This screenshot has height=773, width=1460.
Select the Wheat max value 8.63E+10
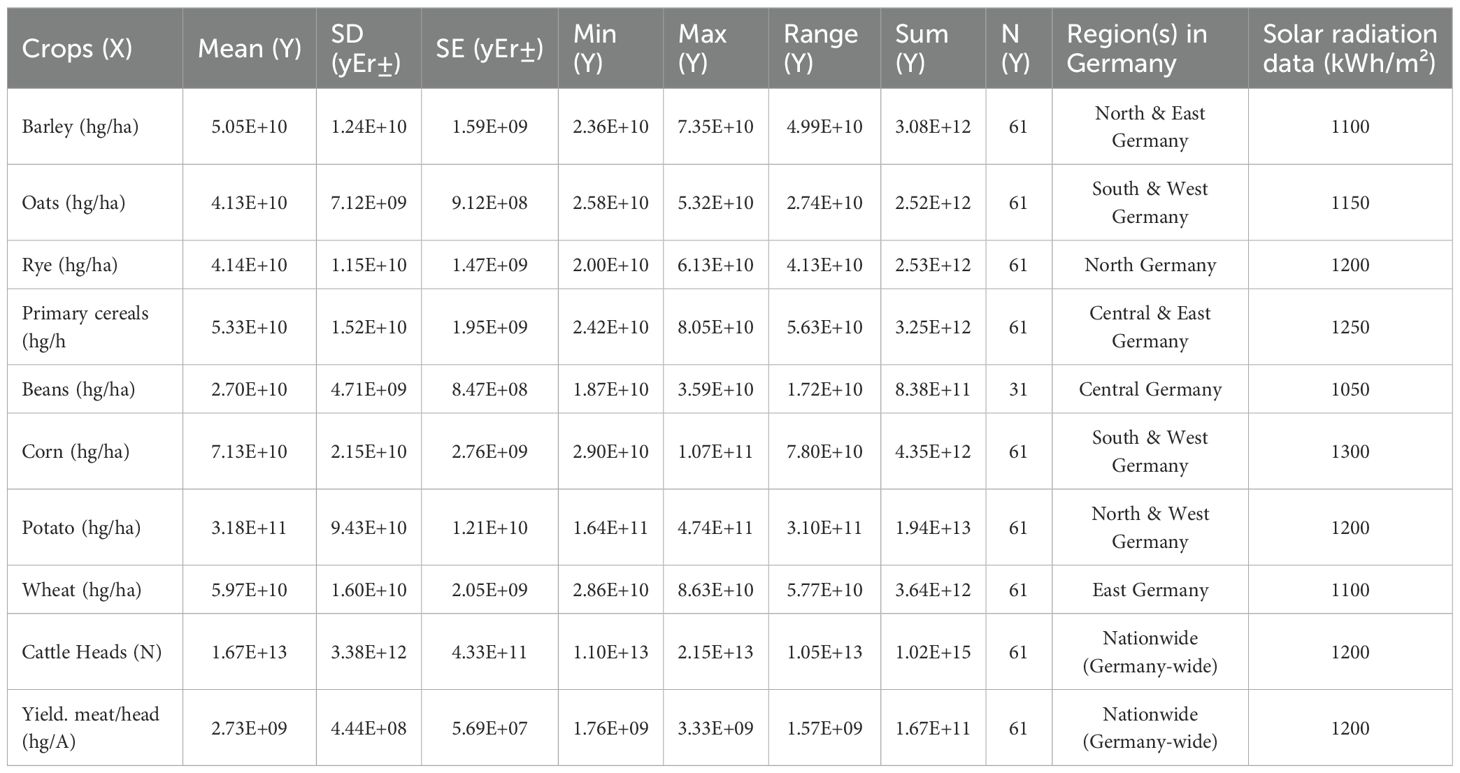[717, 590]
